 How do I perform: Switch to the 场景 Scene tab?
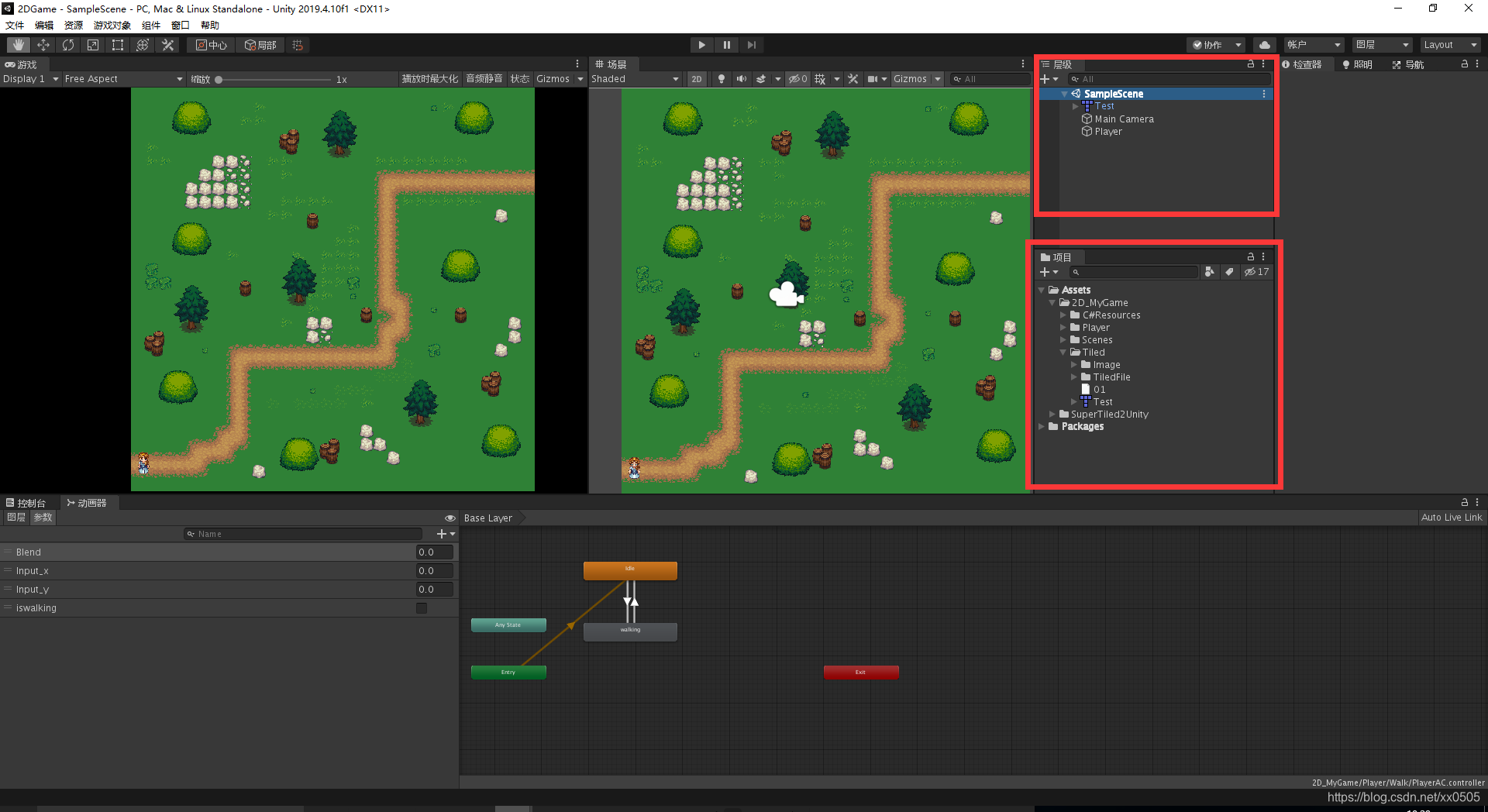[x=611, y=64]
